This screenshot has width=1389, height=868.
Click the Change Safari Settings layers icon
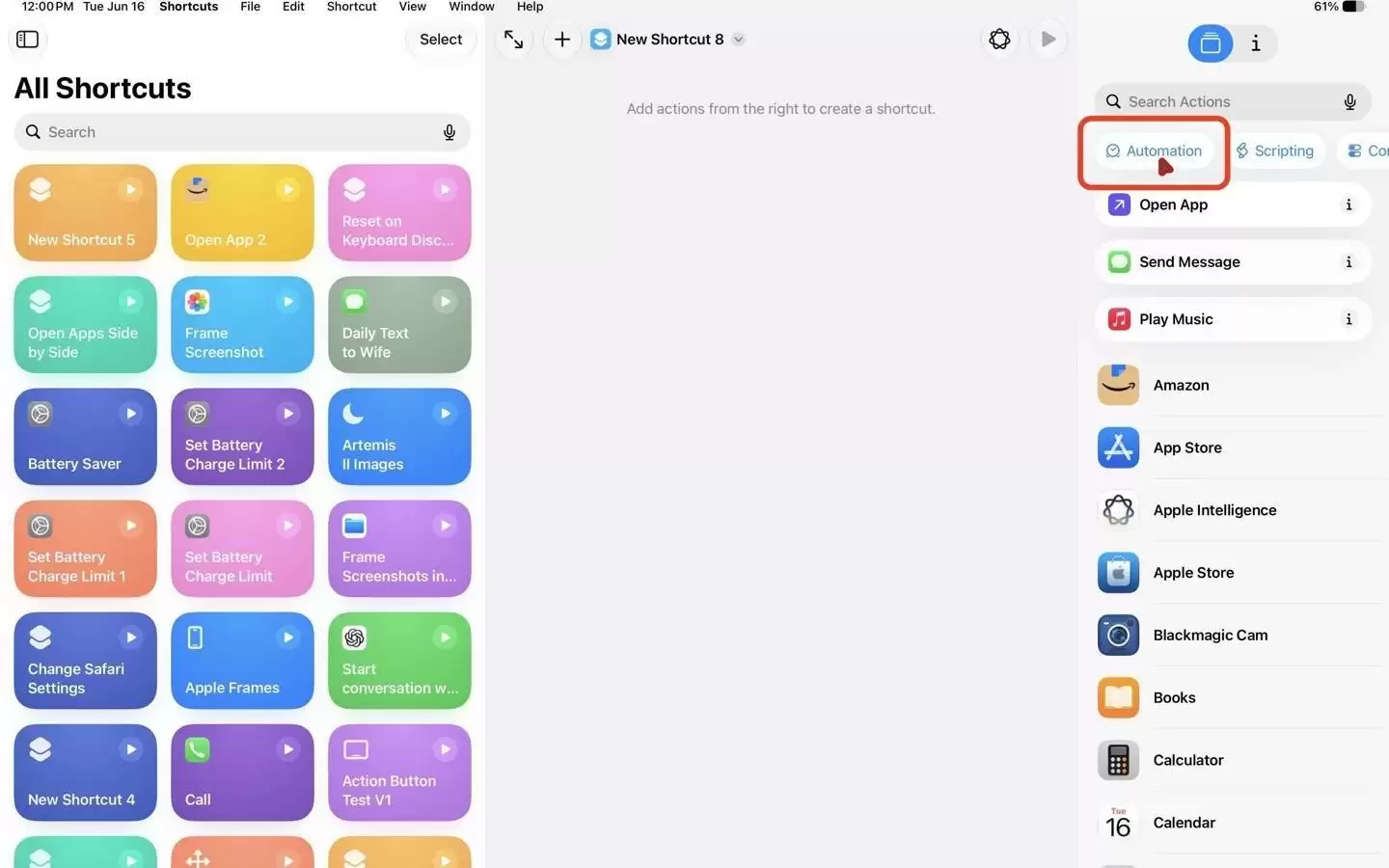click(x=41, y=637)
